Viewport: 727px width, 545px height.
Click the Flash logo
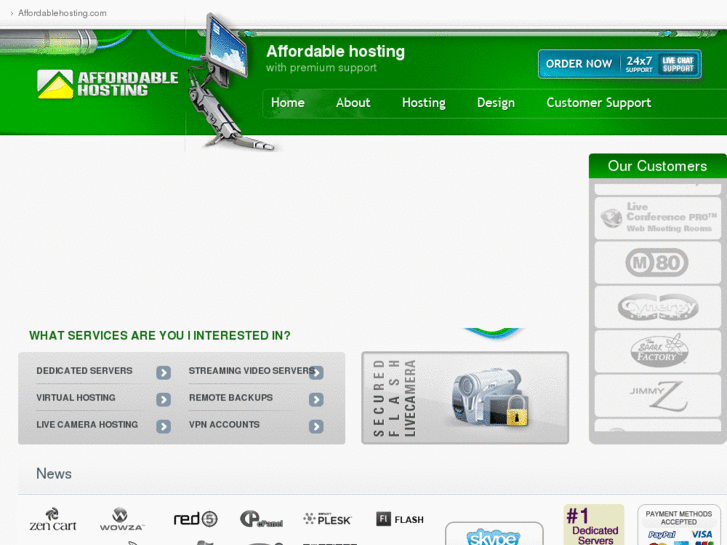[400, 519]
